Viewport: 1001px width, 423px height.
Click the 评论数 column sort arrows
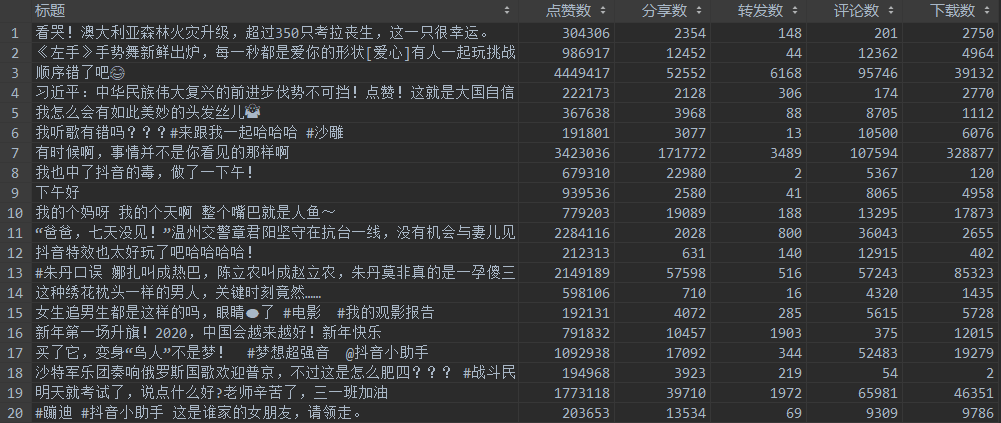click(x=891, y=10)
